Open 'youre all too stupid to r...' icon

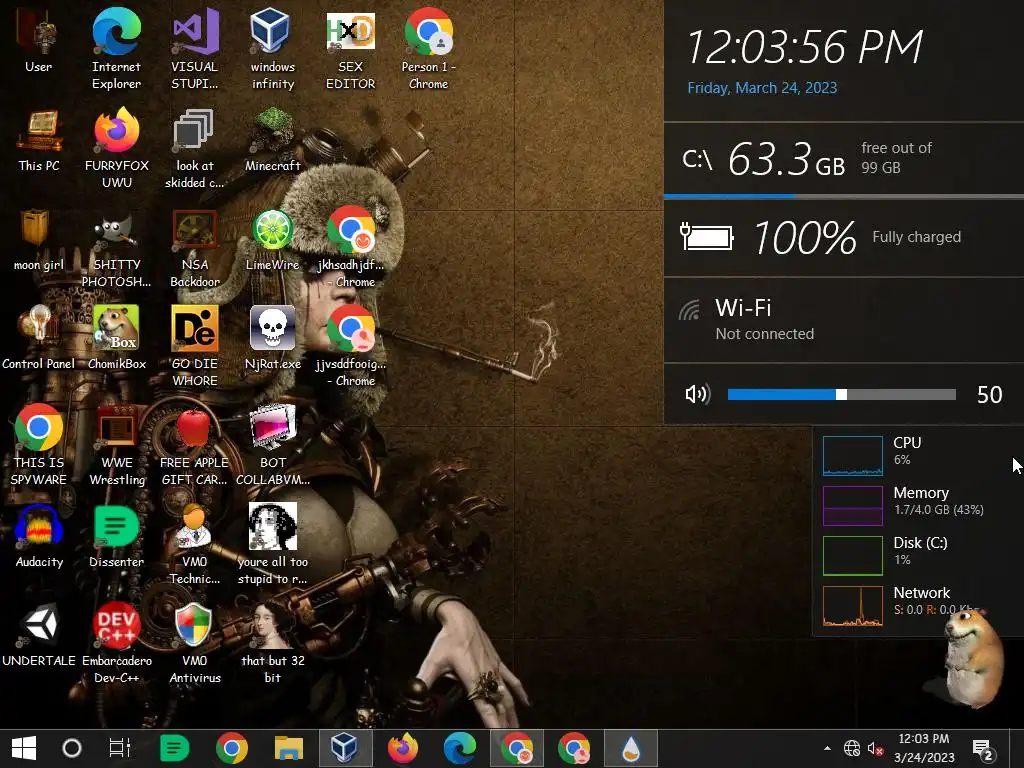tap(272, 544)
